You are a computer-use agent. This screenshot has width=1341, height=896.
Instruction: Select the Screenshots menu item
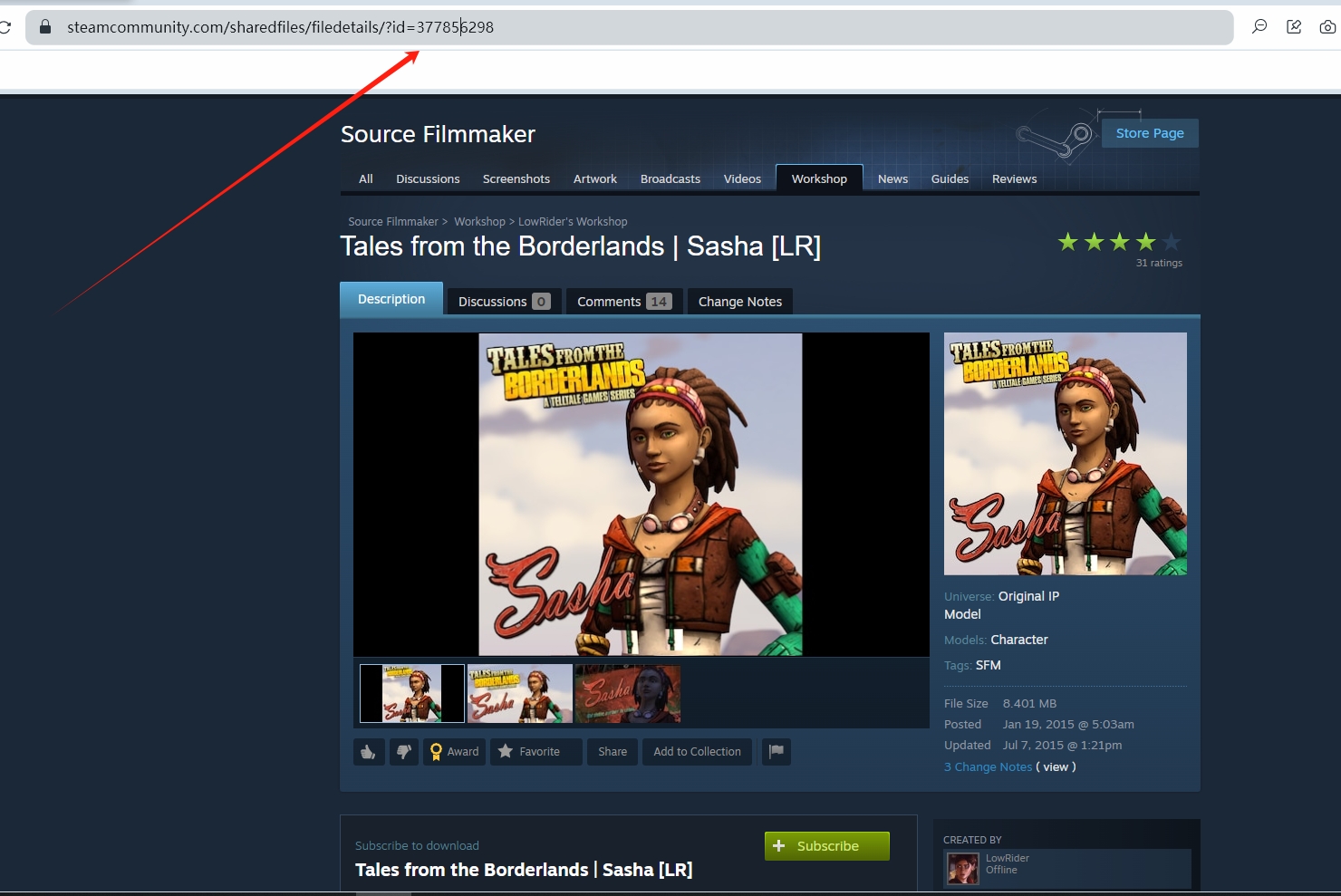[x=516, y=178]
